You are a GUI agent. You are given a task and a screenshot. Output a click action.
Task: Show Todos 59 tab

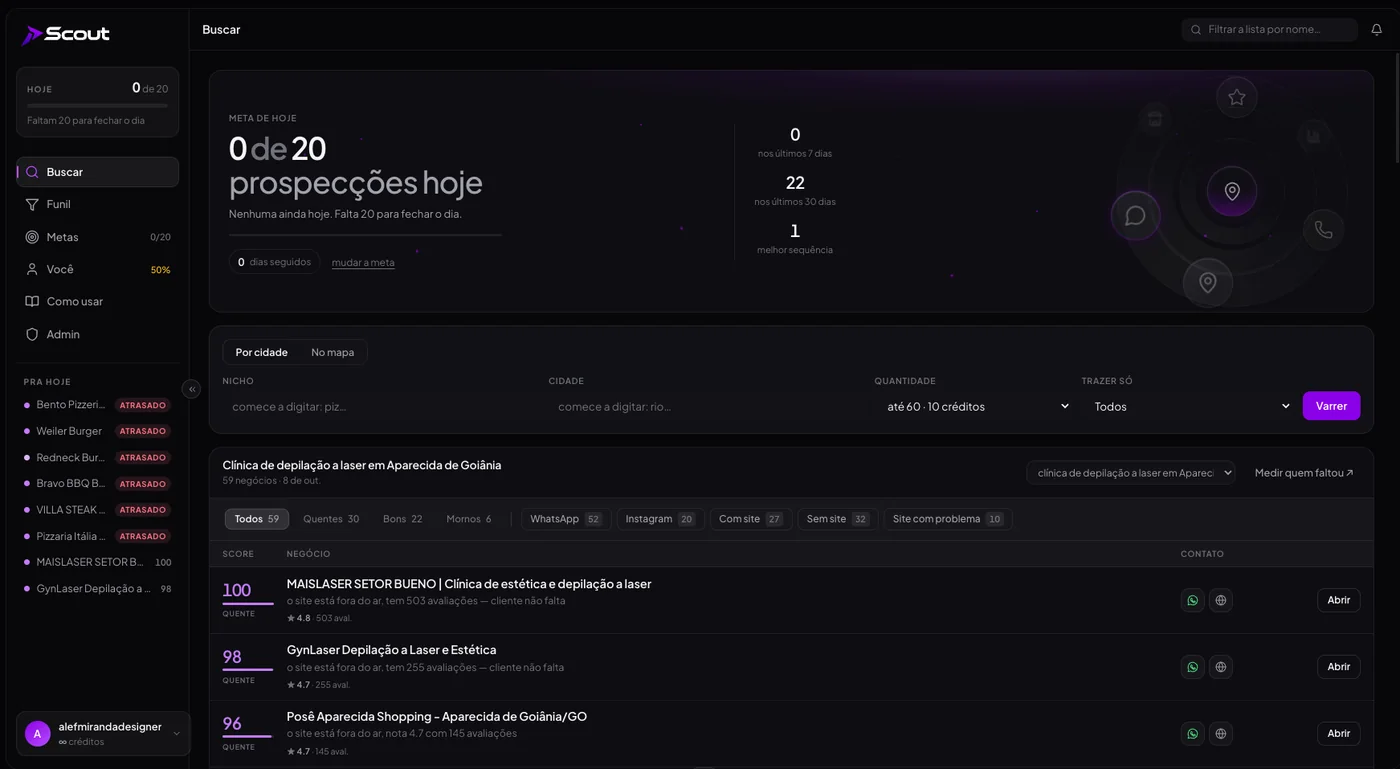click(x=257, y=519)
